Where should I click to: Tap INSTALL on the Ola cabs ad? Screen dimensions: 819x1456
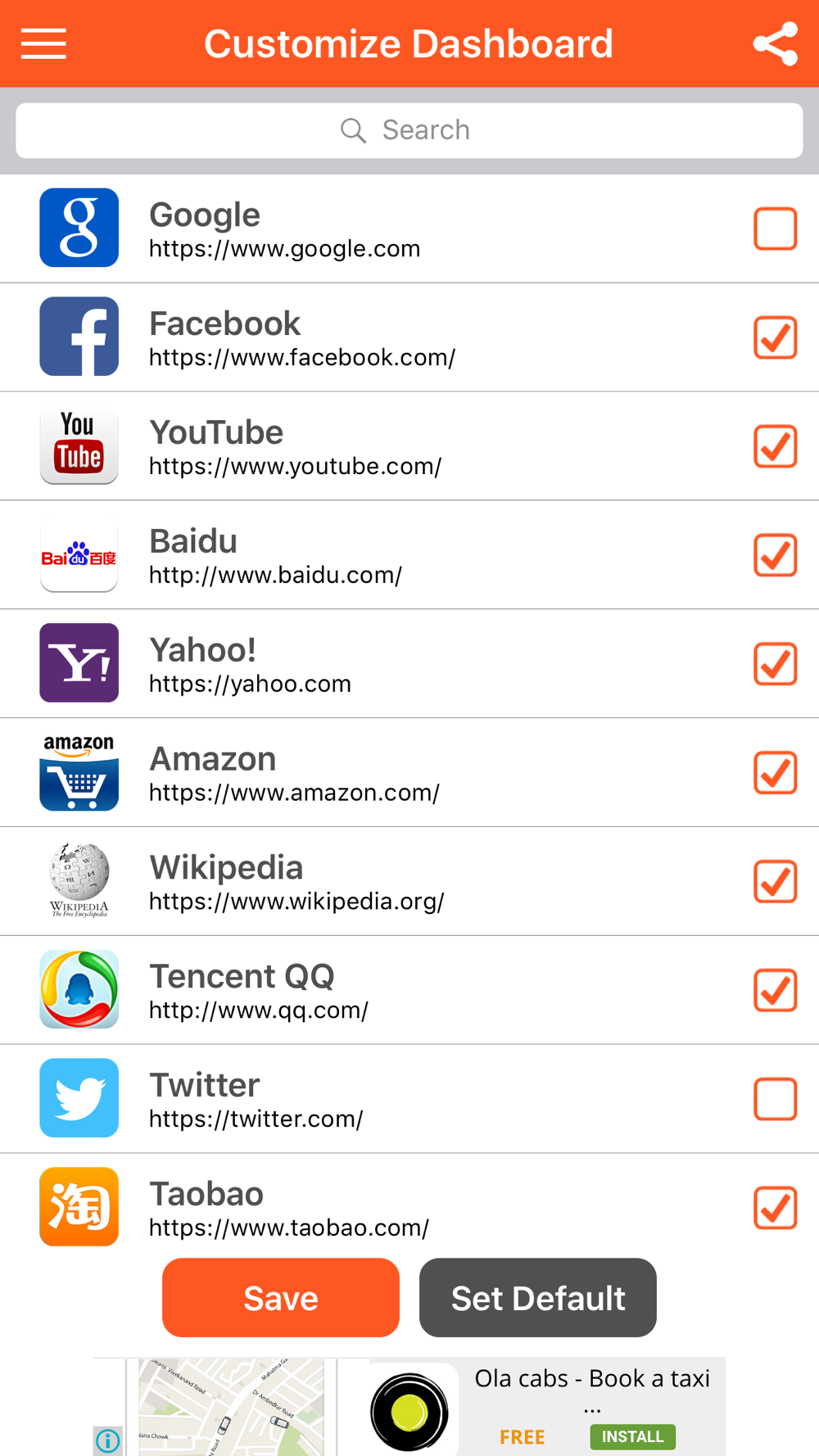632,1436
